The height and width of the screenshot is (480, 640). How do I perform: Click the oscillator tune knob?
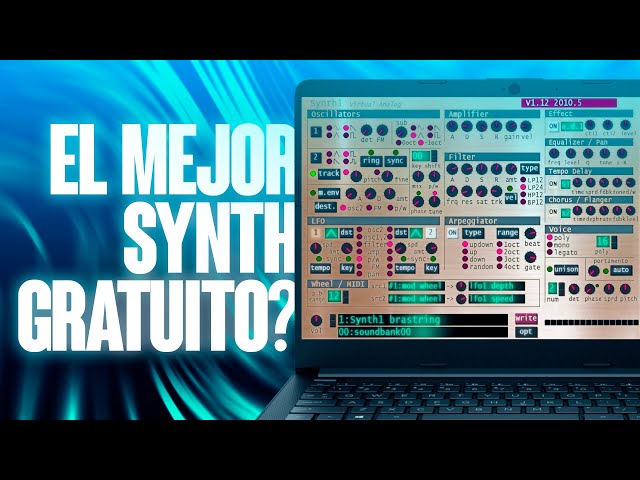(x=435, y=202)
